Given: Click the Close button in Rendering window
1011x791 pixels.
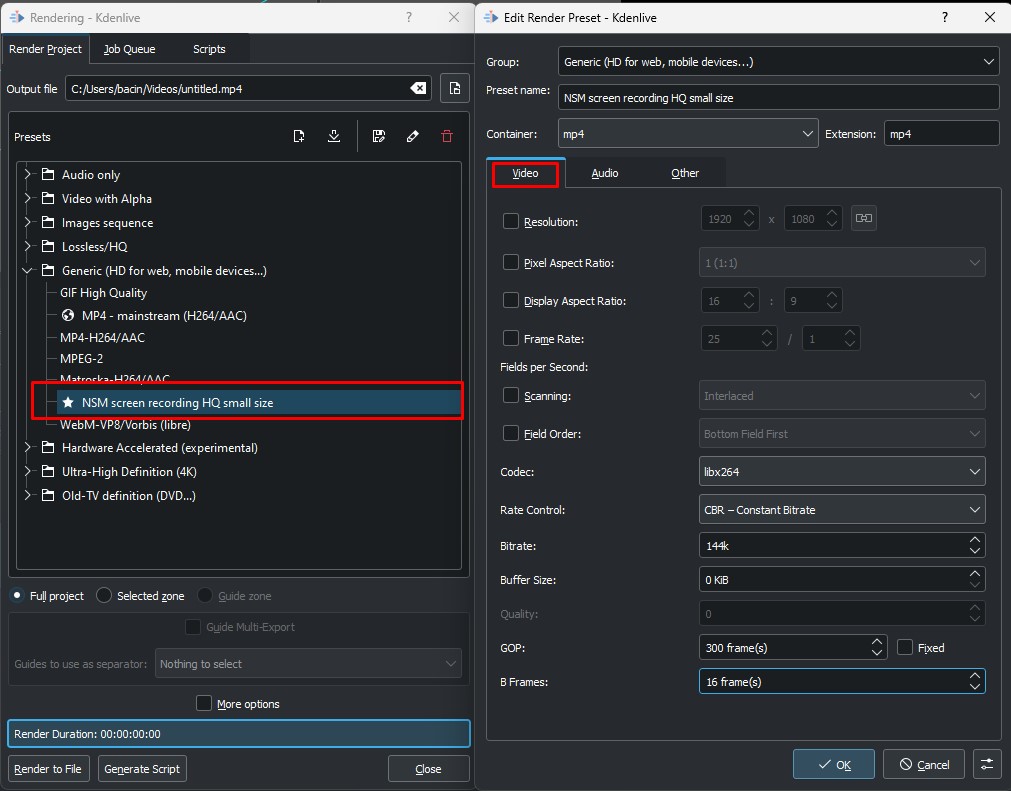Looking at the screenshot, I should pos(428,768).
